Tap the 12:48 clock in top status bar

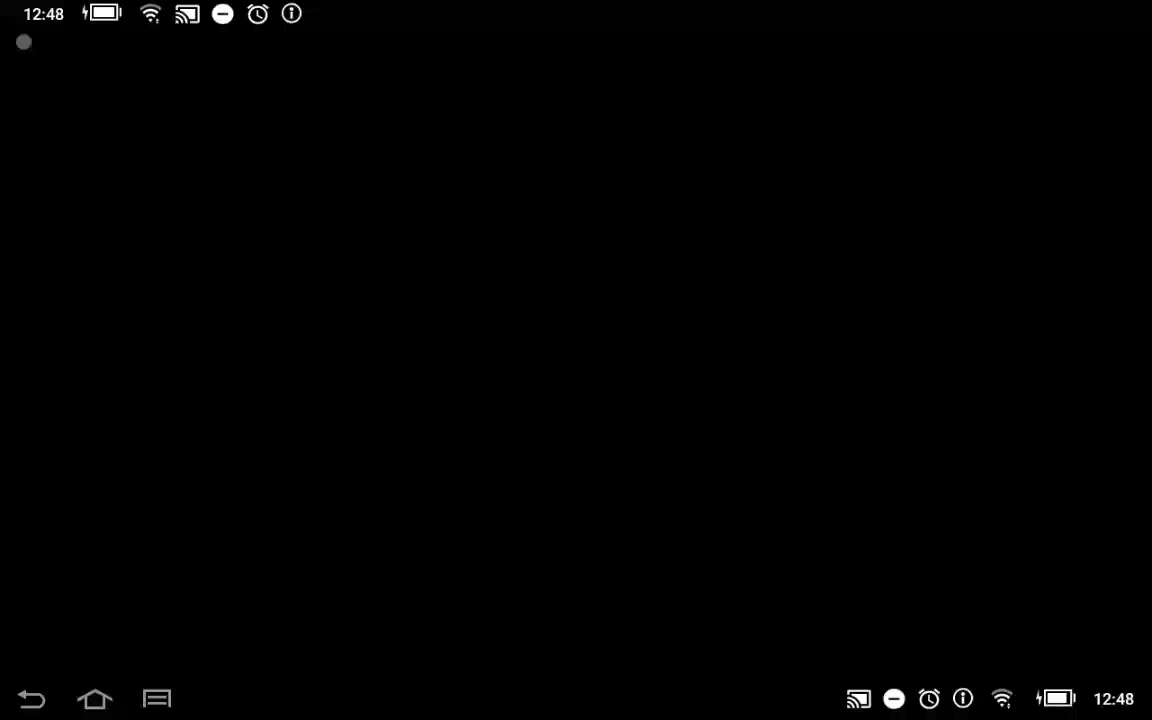(43, 14)
